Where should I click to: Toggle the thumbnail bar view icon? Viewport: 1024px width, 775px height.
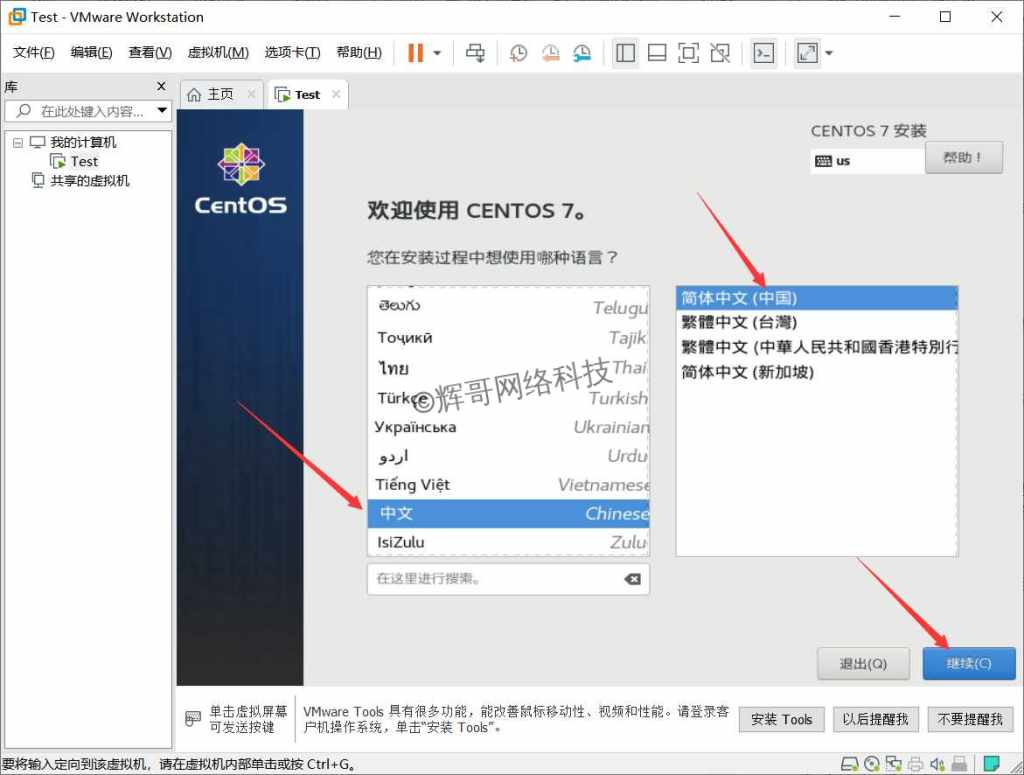click(657, 53)
